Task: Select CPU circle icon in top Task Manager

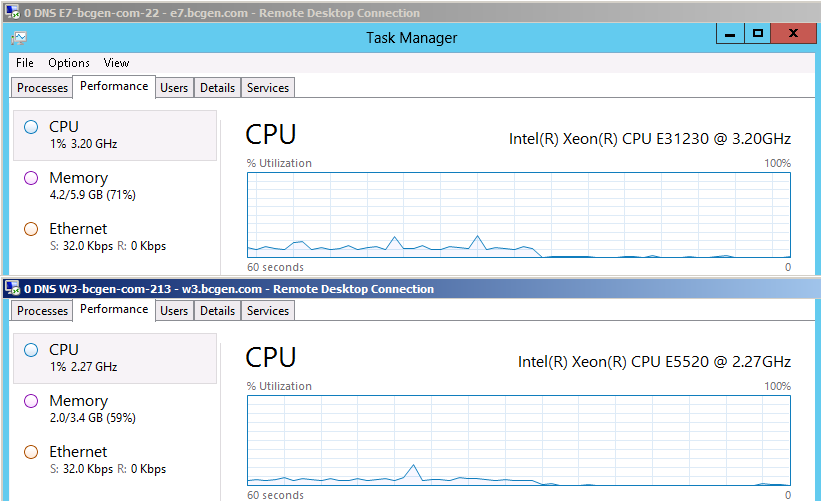Action: click(31, 127)
